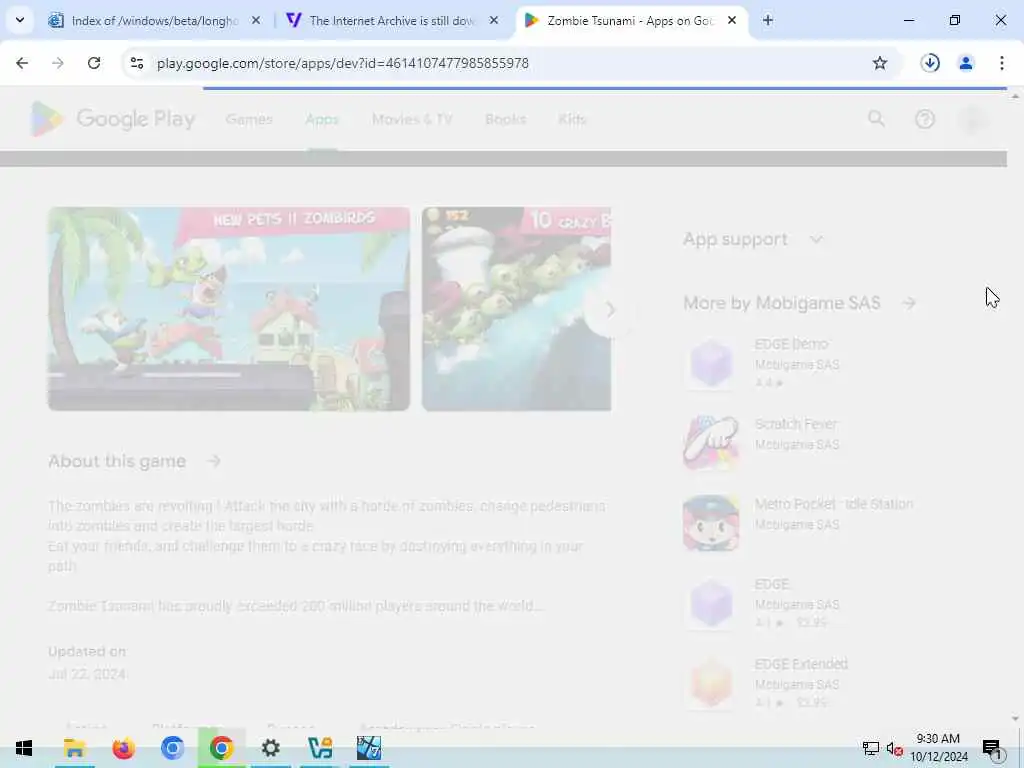Click the Google Play logo

point(113,119)
